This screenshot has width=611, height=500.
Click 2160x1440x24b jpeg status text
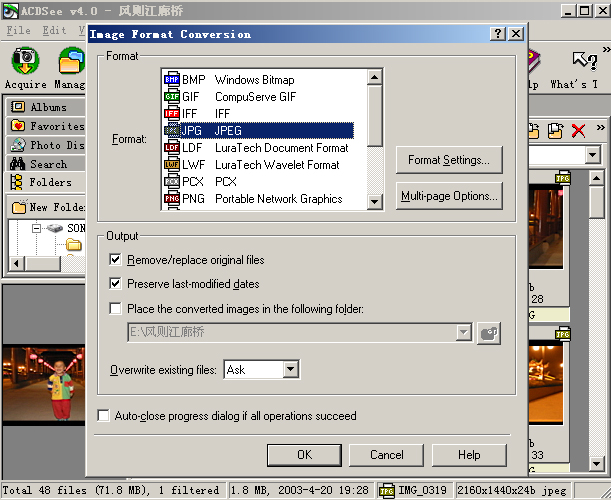(511, 490)
